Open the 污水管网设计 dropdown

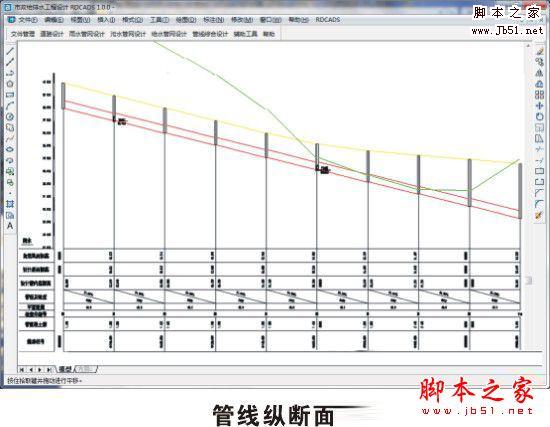click(x=128, y=34)
